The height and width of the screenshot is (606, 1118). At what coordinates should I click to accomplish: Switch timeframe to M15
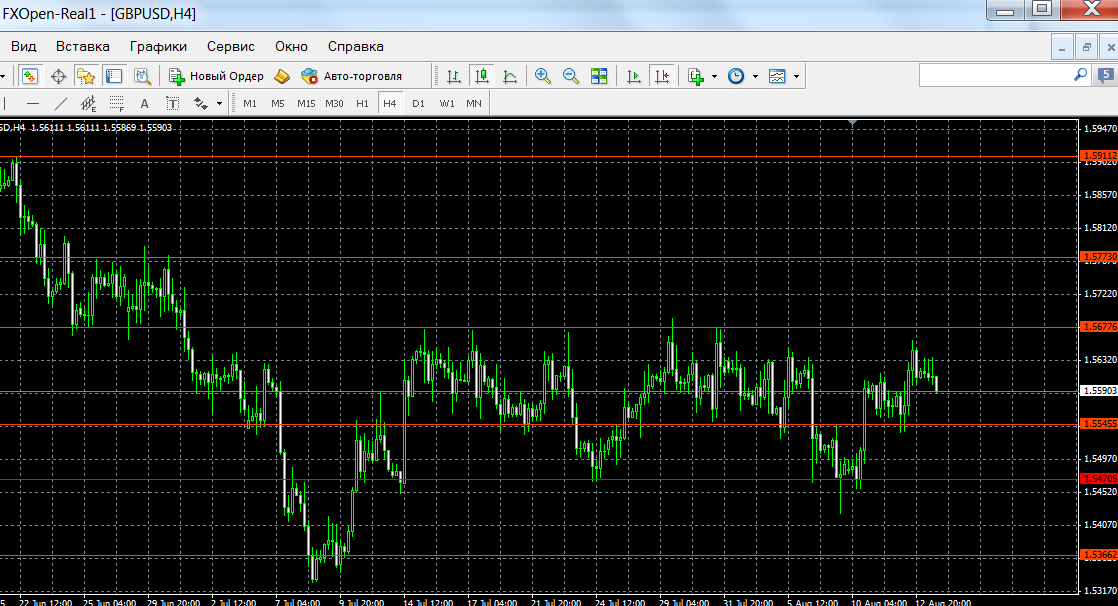coord(306,103)
